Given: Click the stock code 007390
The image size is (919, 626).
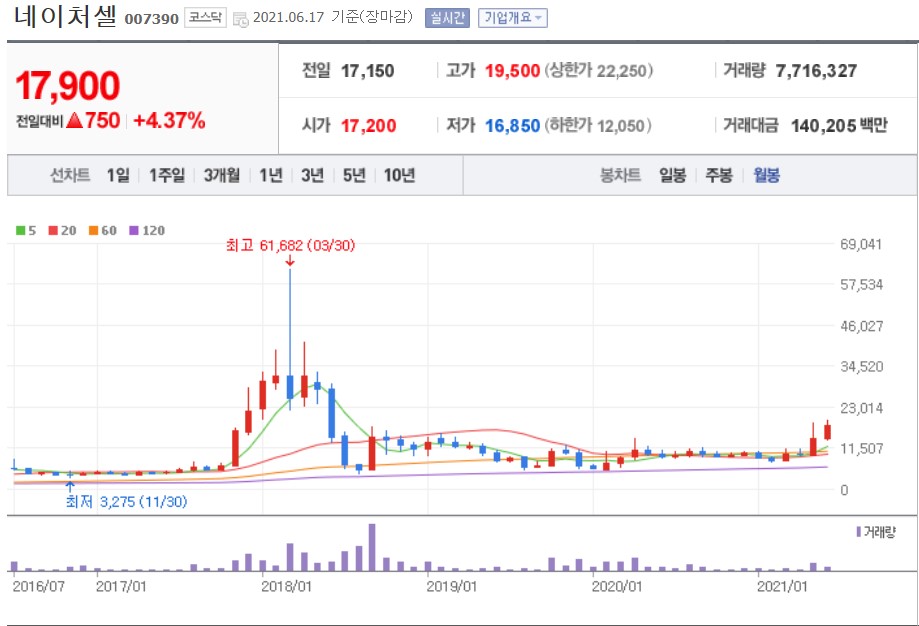Looking at the screenshot, I should pos(152,19).
